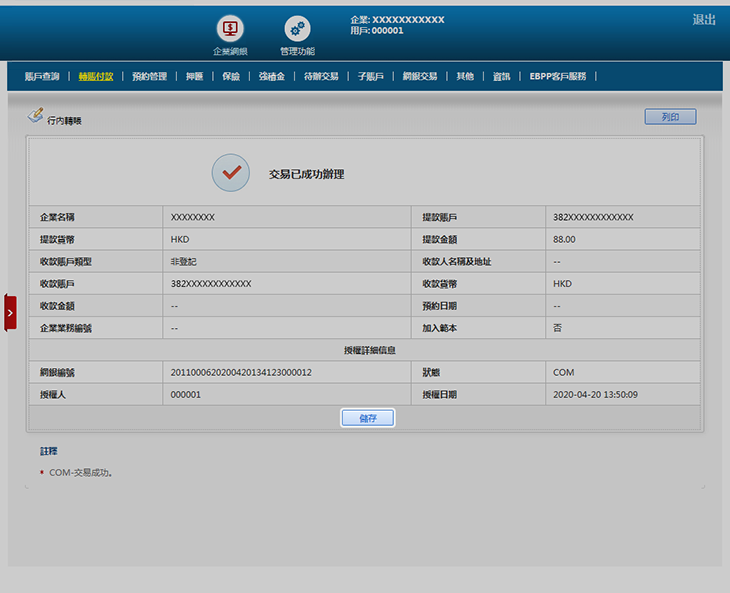Image resolution: width=730 pixels, height=593 pixels.
Task: Select the 其他 menu item
Action: tap(465, 76)
